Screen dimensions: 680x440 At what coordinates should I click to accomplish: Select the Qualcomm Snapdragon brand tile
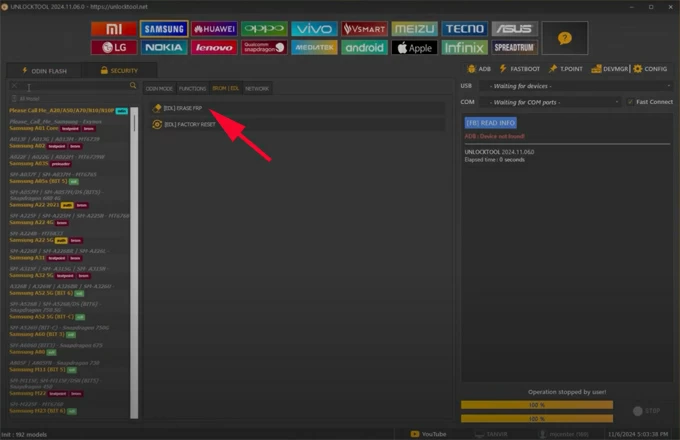point(264,47)
